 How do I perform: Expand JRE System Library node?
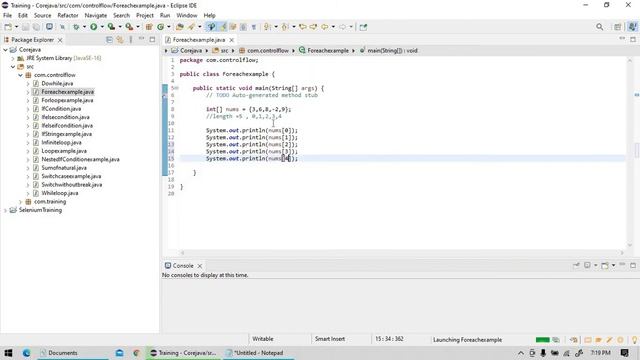[13, 58]
